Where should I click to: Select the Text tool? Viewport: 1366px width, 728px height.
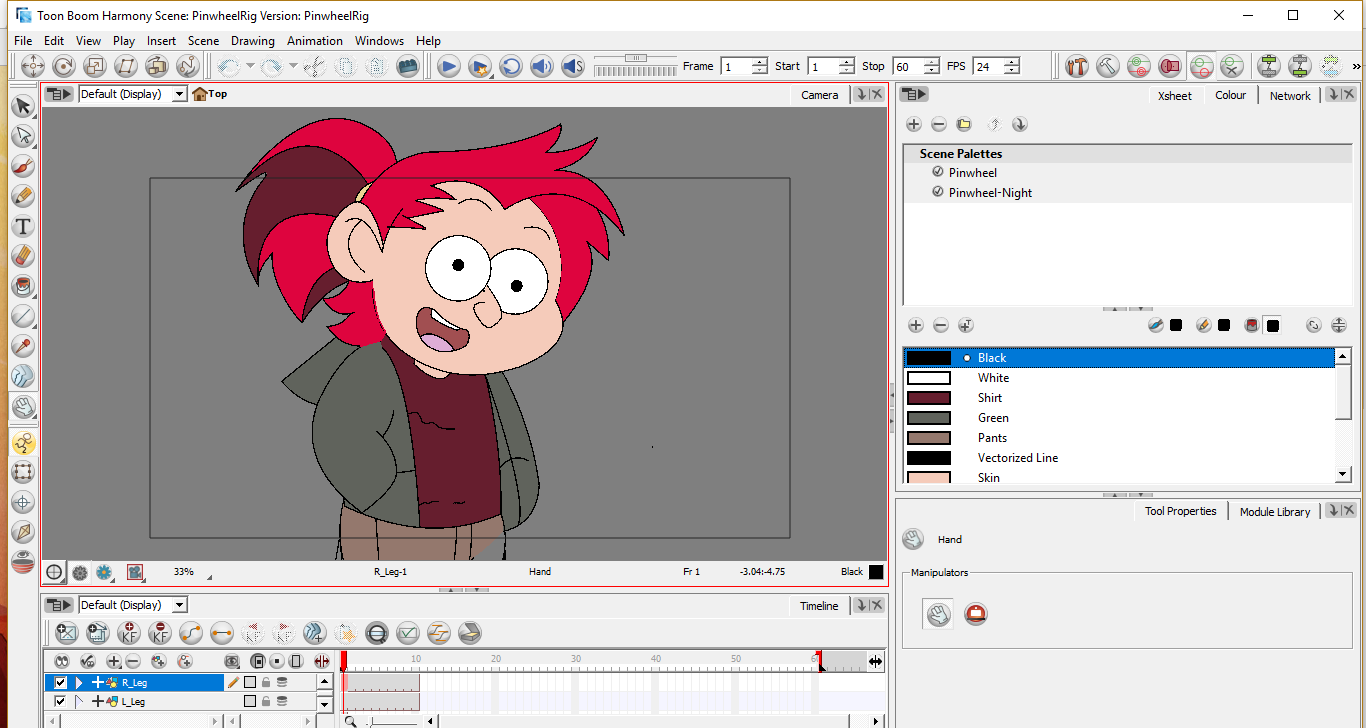click(22, 226)
